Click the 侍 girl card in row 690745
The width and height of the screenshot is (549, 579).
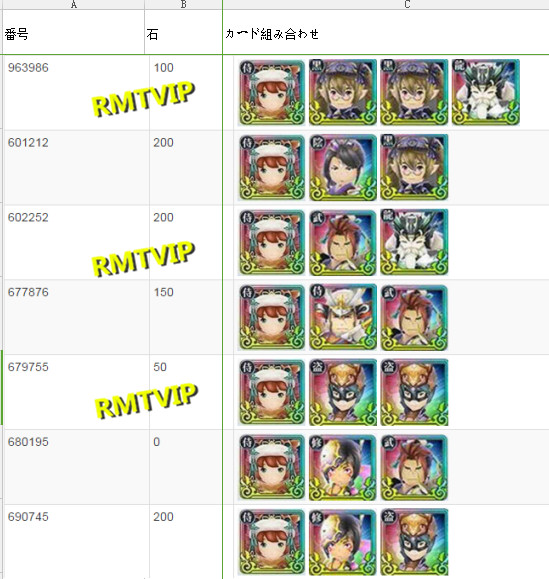[272, 542]
